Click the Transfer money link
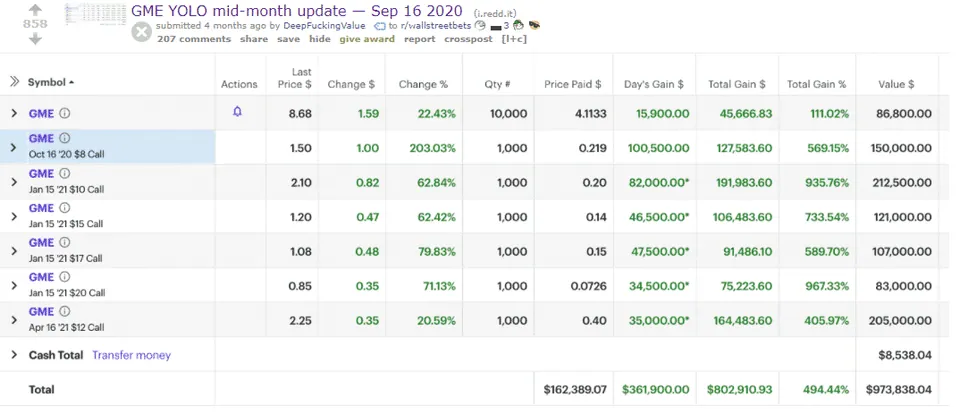960x414 pixels. 131,355
